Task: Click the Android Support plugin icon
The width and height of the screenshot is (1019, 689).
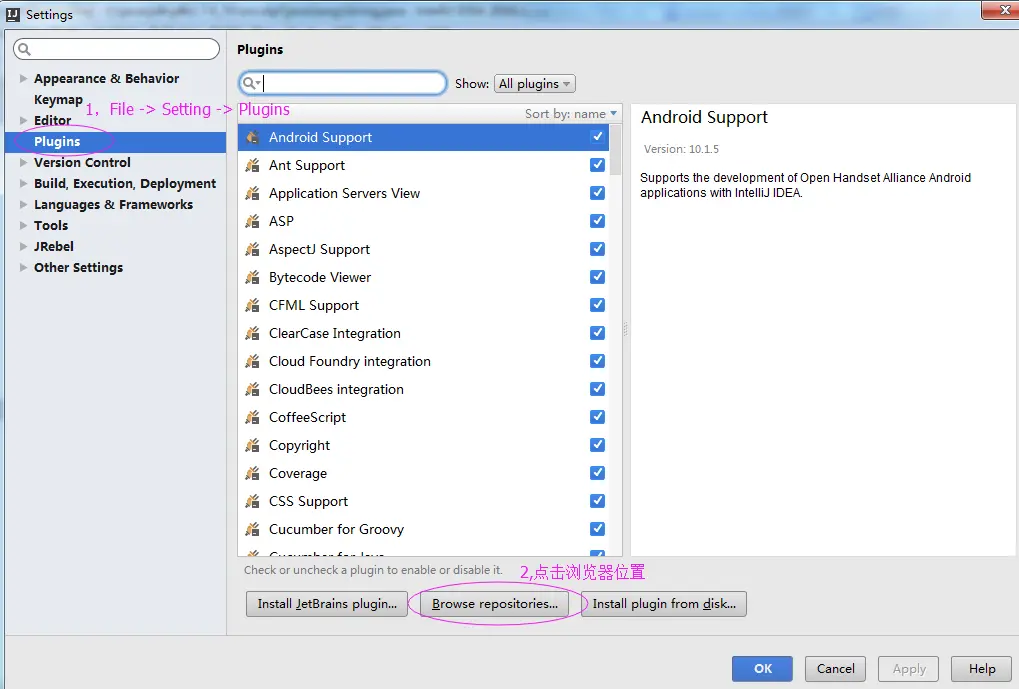Action: click(253, 137)
